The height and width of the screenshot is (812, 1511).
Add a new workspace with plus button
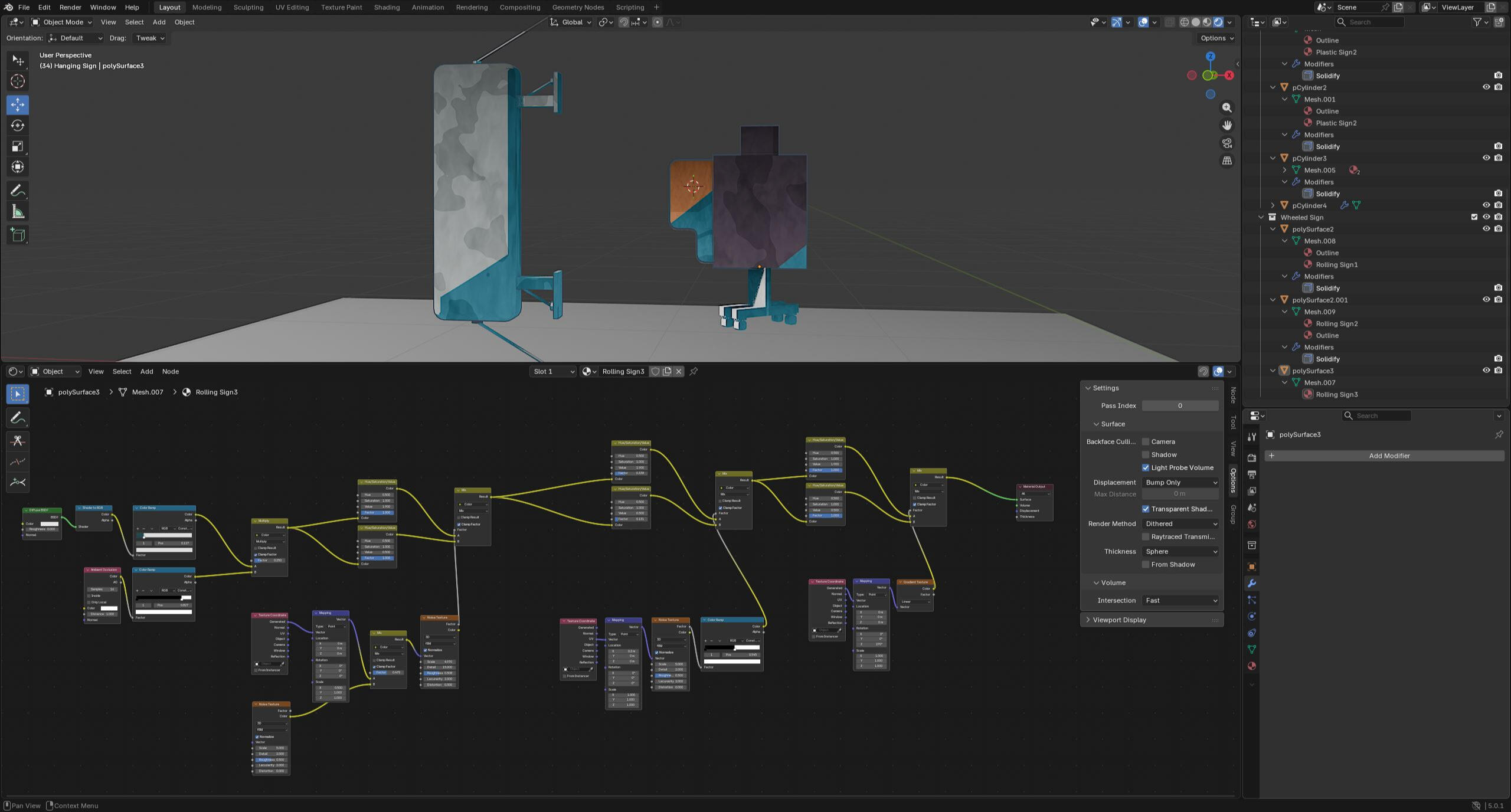coord(656,7)
